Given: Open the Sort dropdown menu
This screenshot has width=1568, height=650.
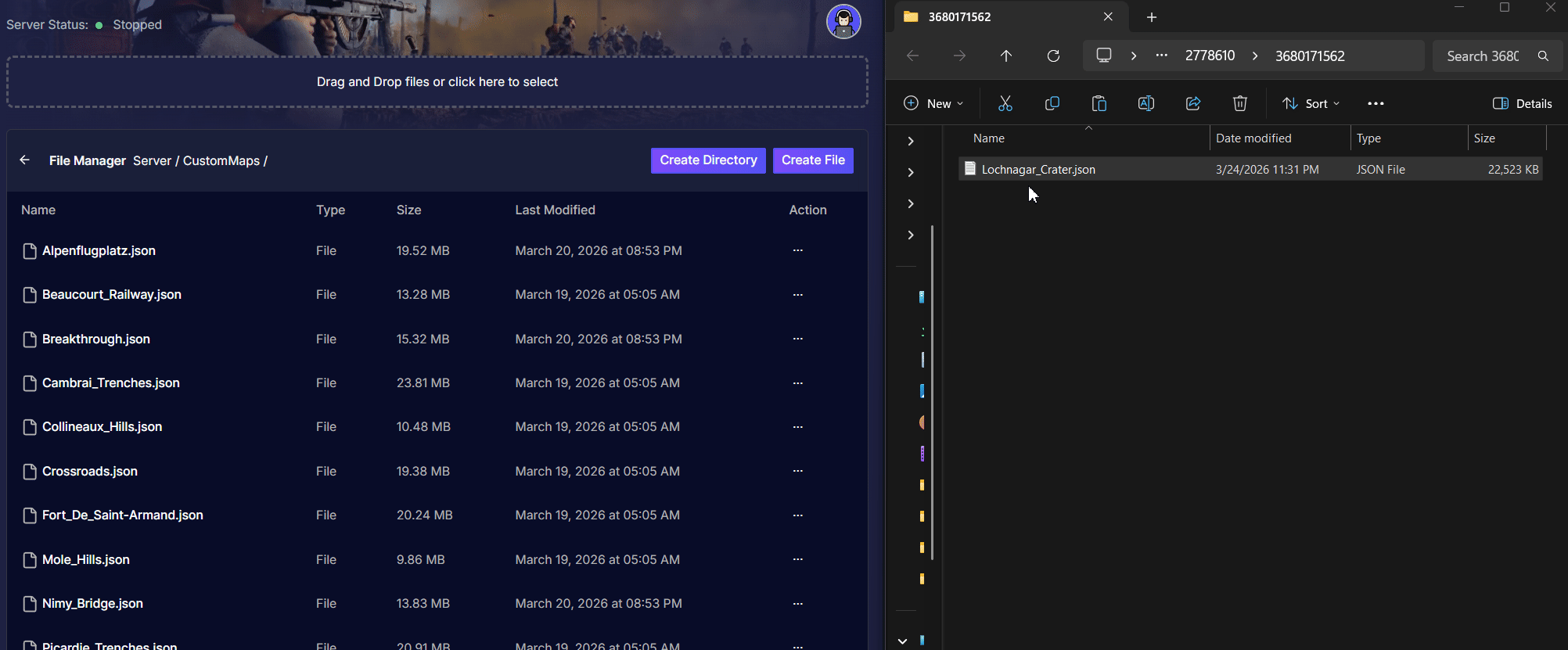Looking at the screenshot, I should [x=1311, y=103].
